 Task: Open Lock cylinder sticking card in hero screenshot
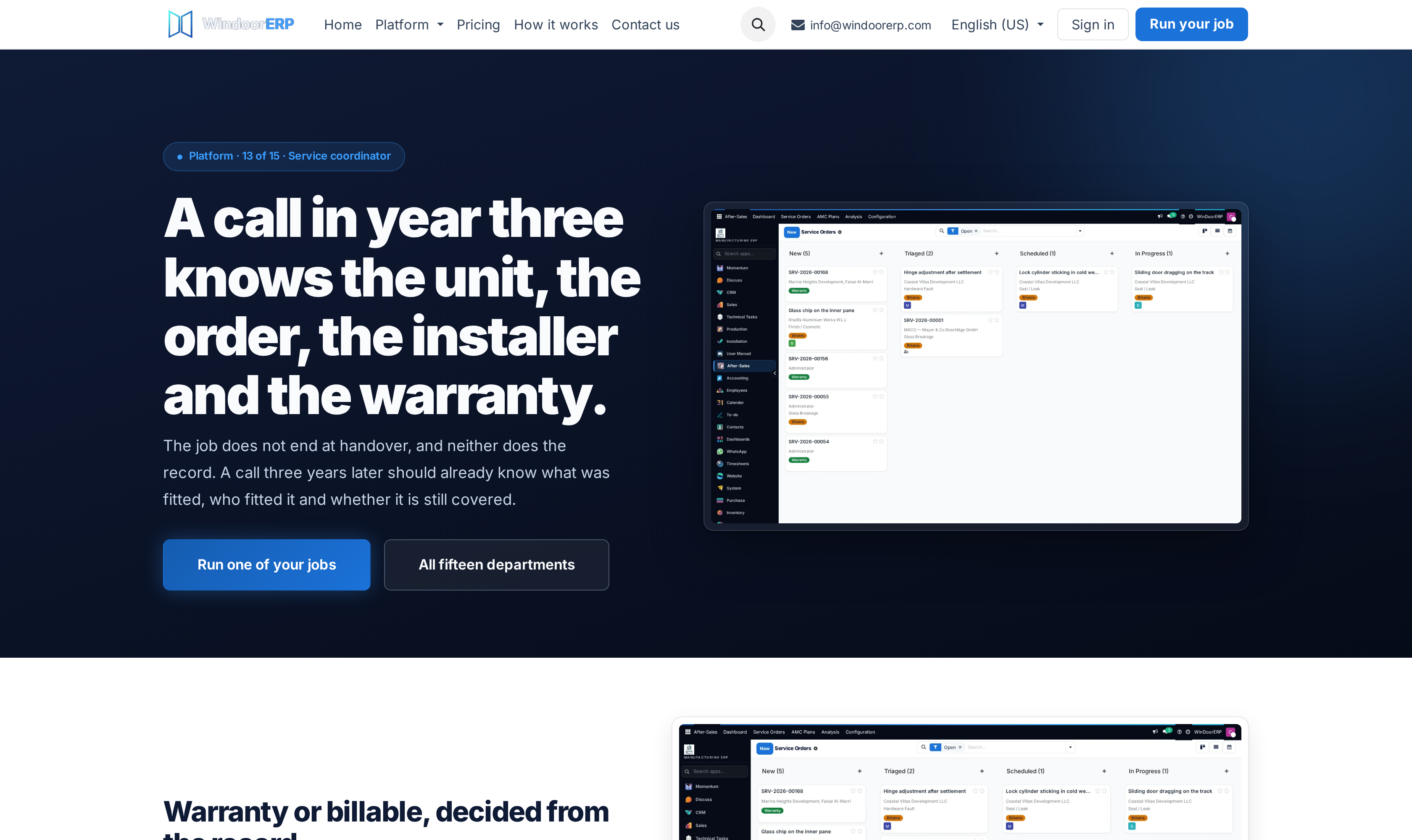tap(1067, 289)
